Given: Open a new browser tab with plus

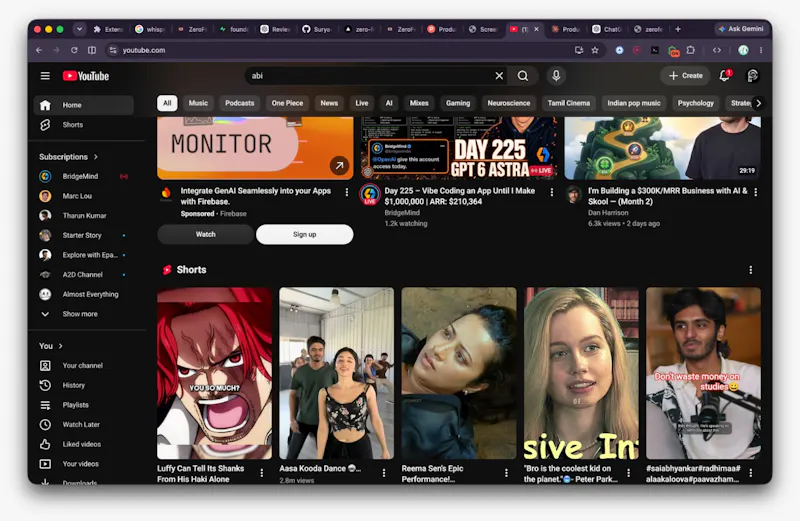Looking at the screenshot, I should click(x=678, y=29).
